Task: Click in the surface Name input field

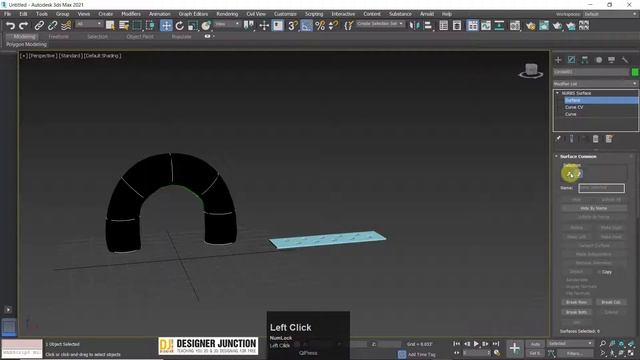Action: click(601, 188)
